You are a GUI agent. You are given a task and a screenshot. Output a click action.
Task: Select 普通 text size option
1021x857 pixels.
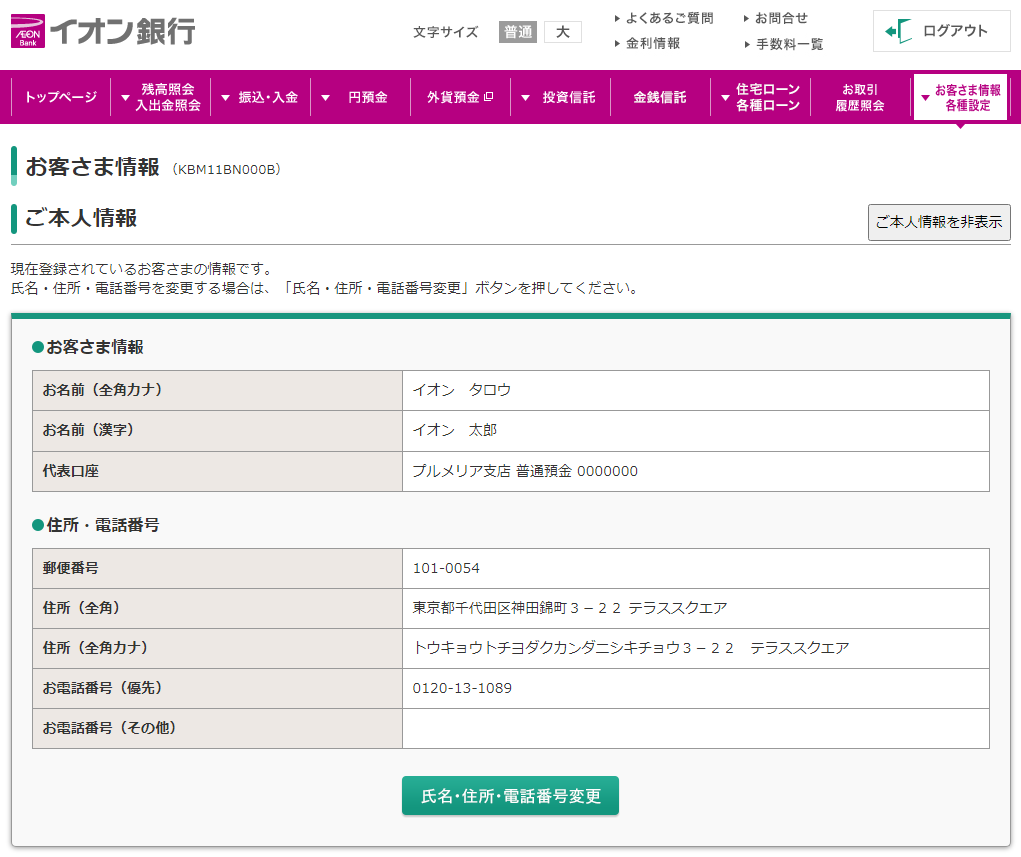[518, 32]
